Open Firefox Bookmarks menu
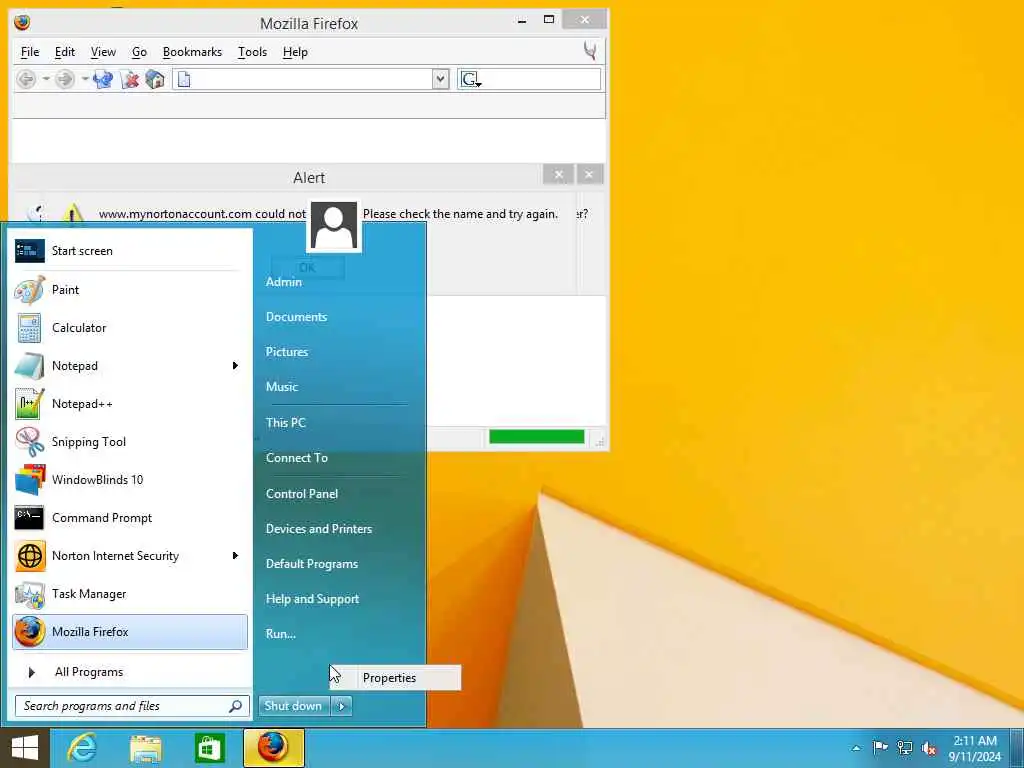Screen dimensions: 1024x768 (x=192, y=52)
